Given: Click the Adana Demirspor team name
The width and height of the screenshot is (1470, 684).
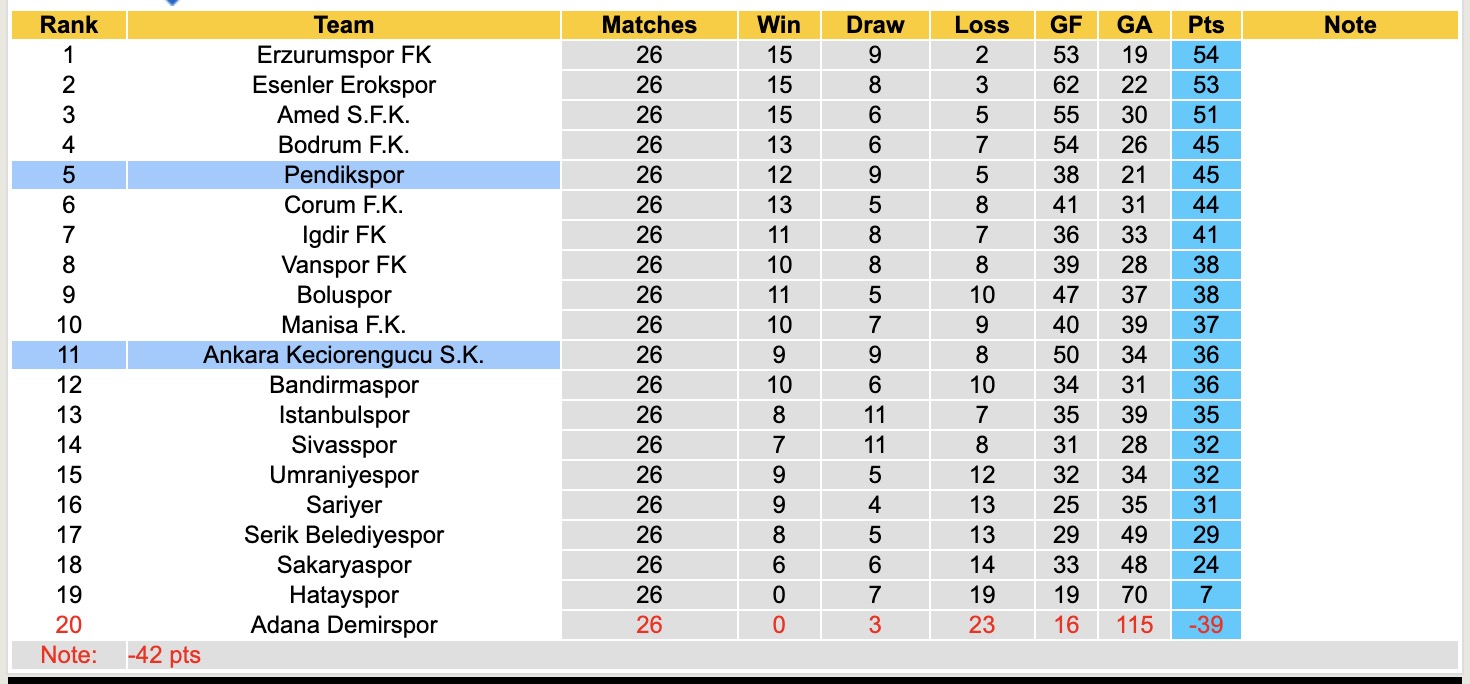Looking at the screenshot, I should pyautogui.click(x=343, y=625).
